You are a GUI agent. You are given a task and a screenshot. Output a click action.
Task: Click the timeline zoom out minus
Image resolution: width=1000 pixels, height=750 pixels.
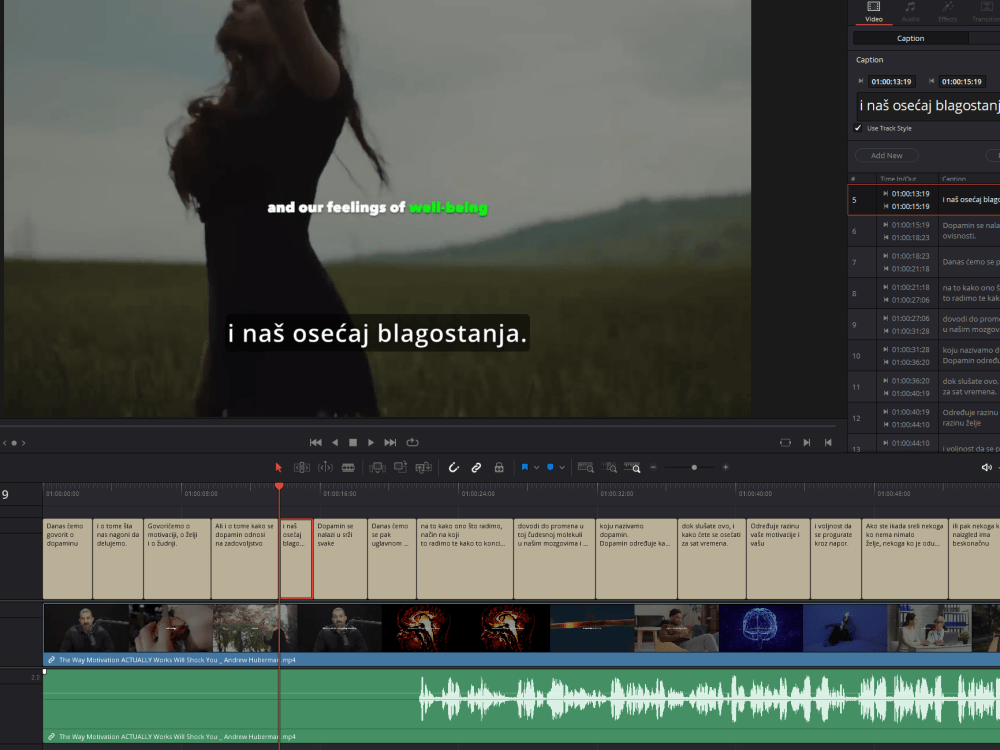click(653, 467)
